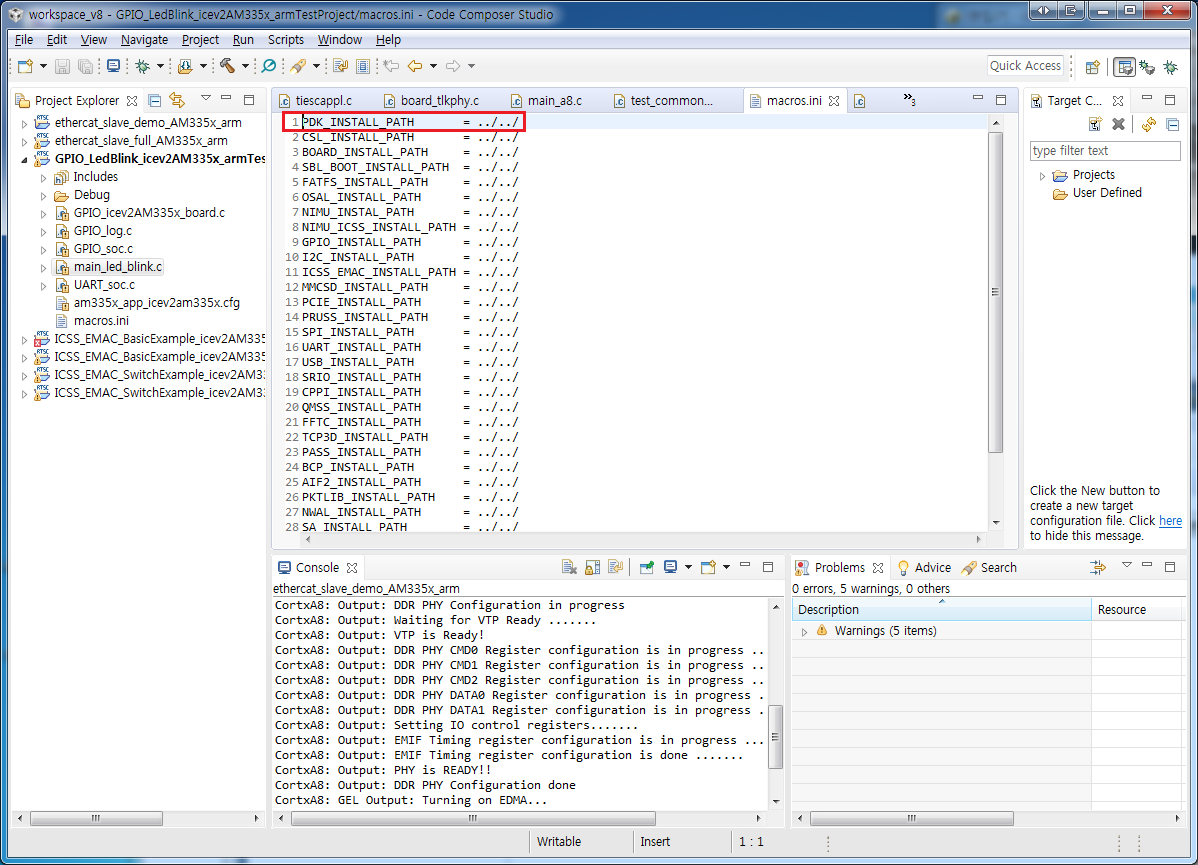Click the Save All toolbar icon

pyautogui.click(x=86, y=66)
